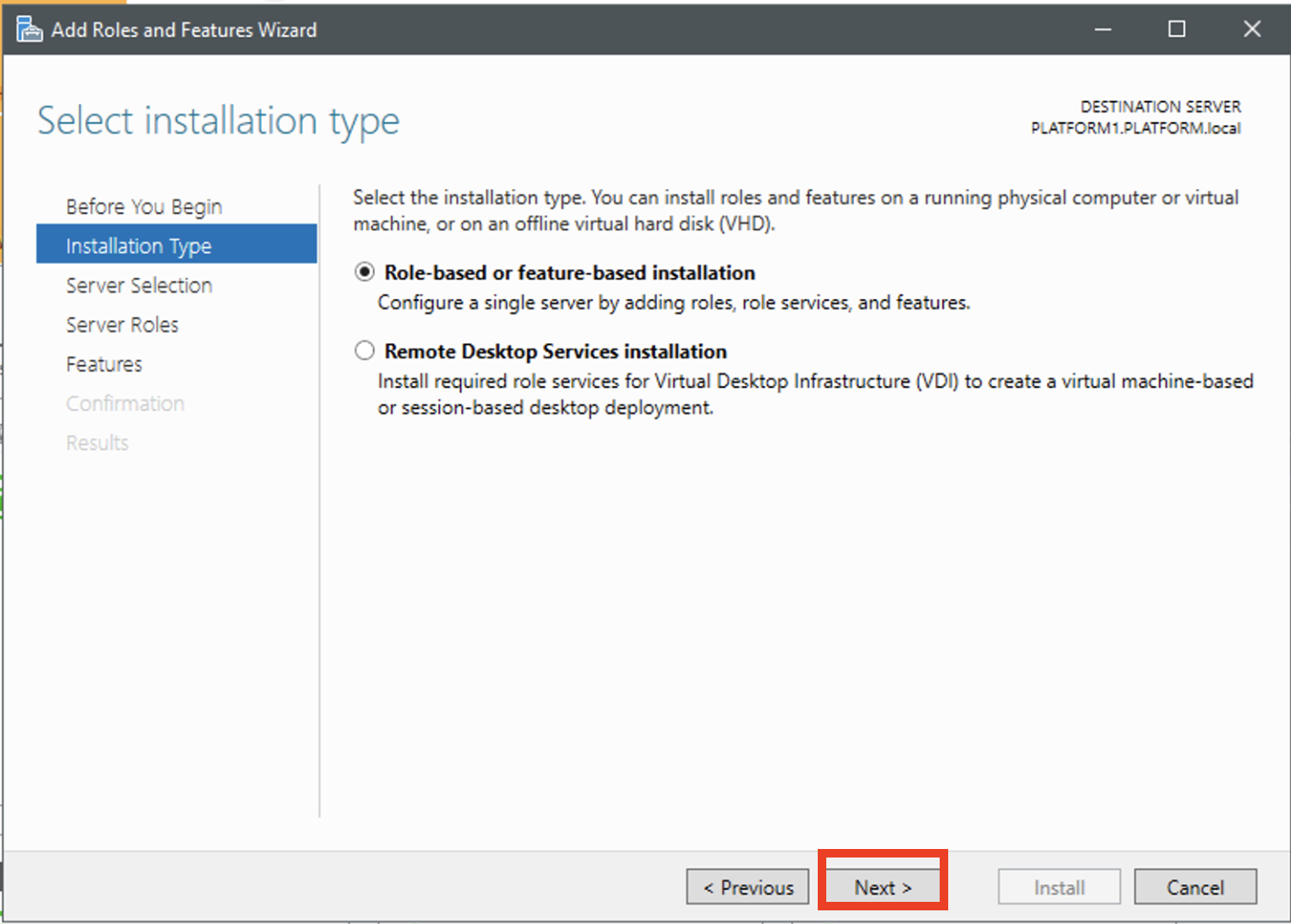The height and width of the screenshot is (924, 1291).
Task: Close the Add Roles and Features Wizard
Action: tap(1252, 30)
